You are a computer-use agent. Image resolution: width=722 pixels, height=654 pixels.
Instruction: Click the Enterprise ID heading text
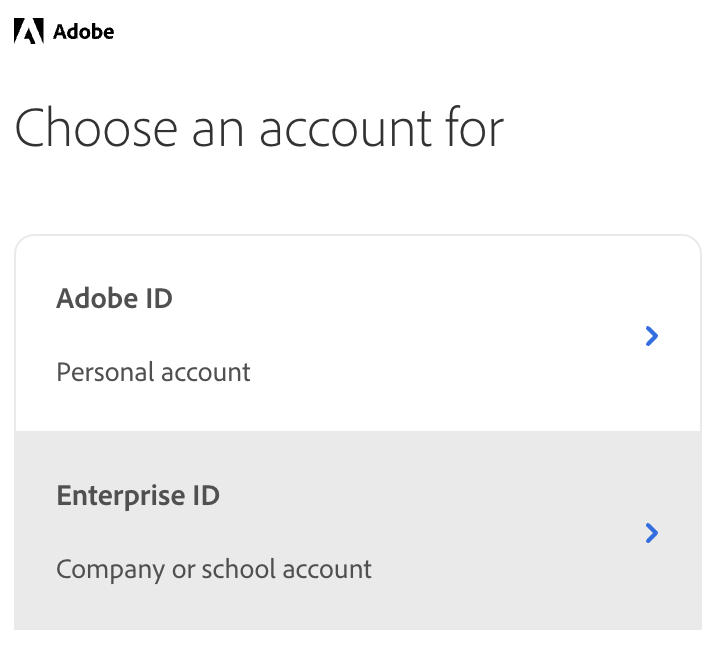click(138, 496)
